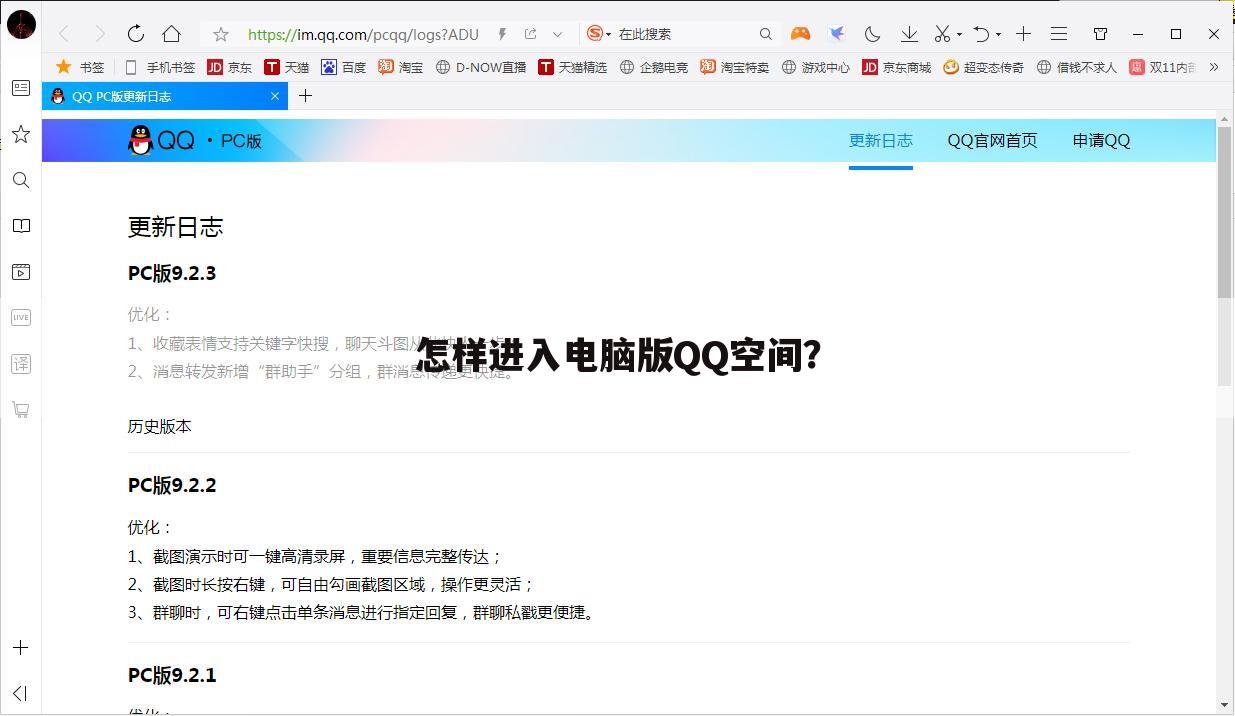Open the game controller icon in the toolbar

pos(800,34)
